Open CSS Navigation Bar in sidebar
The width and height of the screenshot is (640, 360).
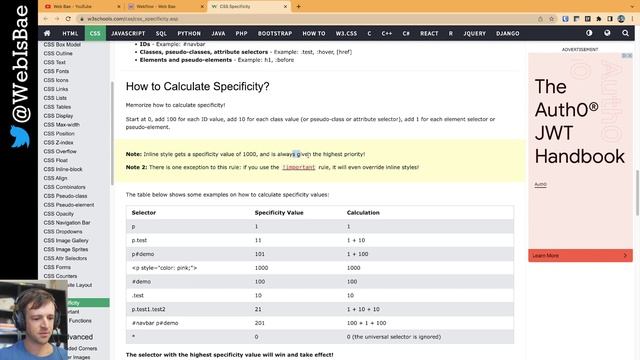click(67, 223)
